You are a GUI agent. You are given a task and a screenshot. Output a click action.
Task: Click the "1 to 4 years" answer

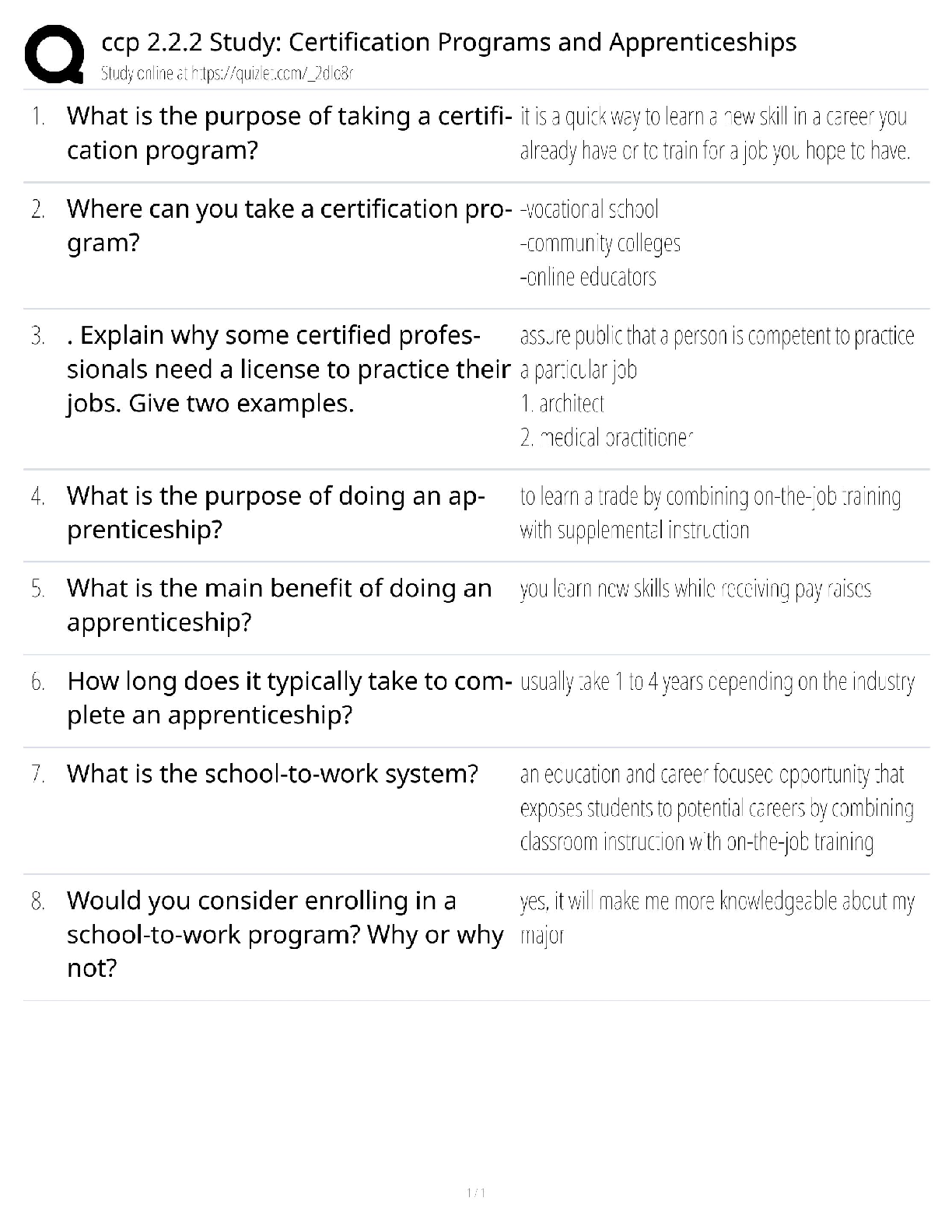pos(717,682)
